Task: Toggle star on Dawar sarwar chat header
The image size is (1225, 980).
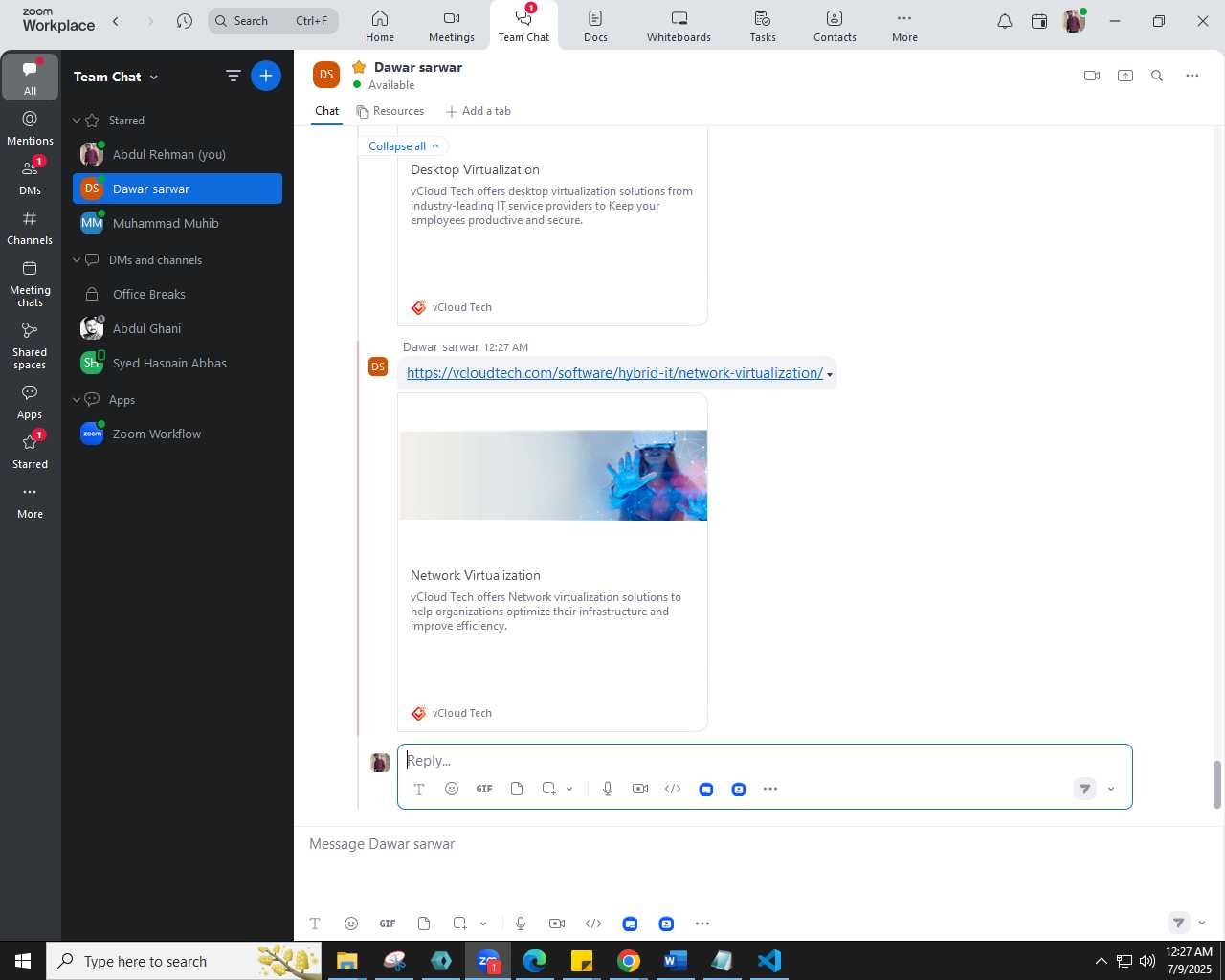Action: click(359, 67)
